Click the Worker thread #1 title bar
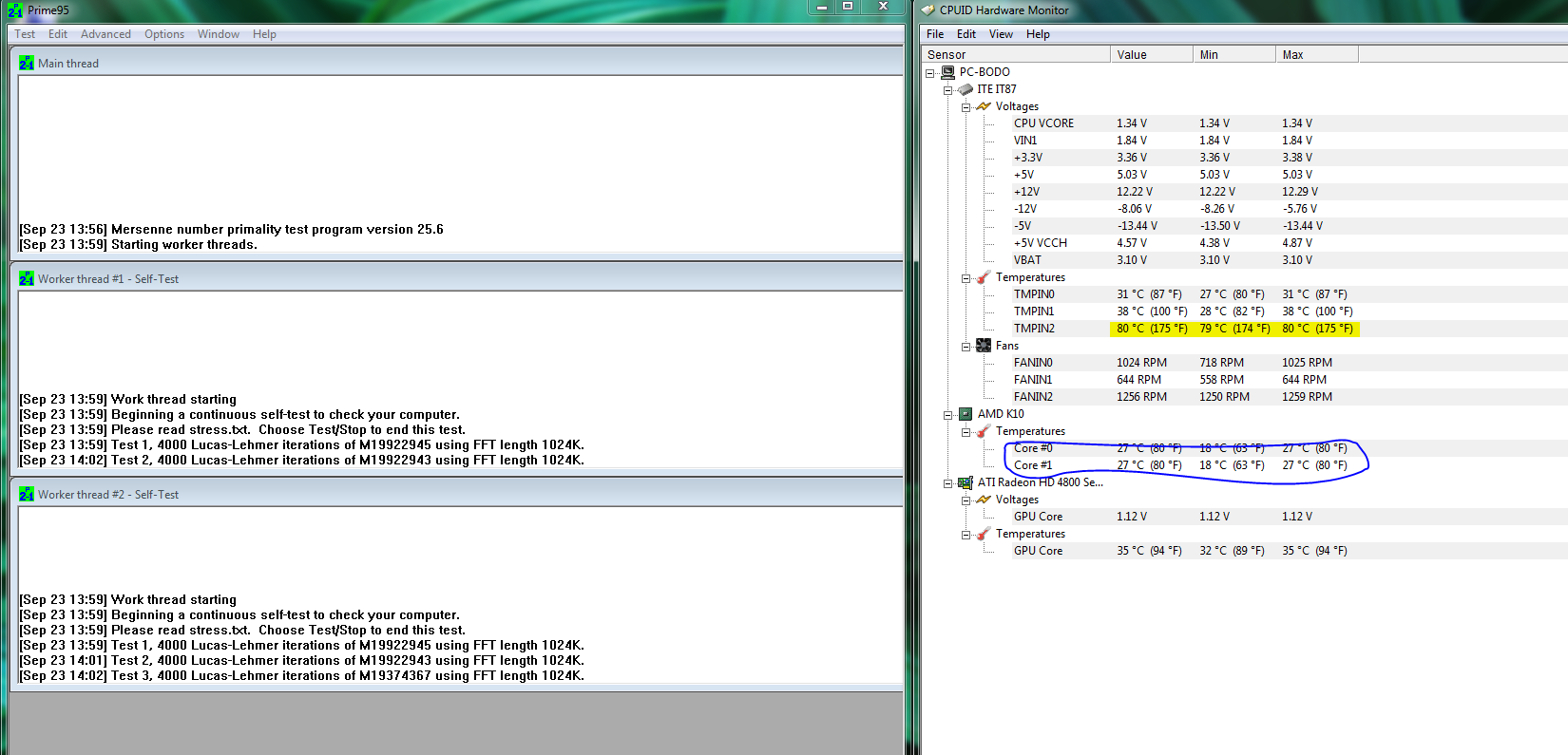 pos(456,278)
